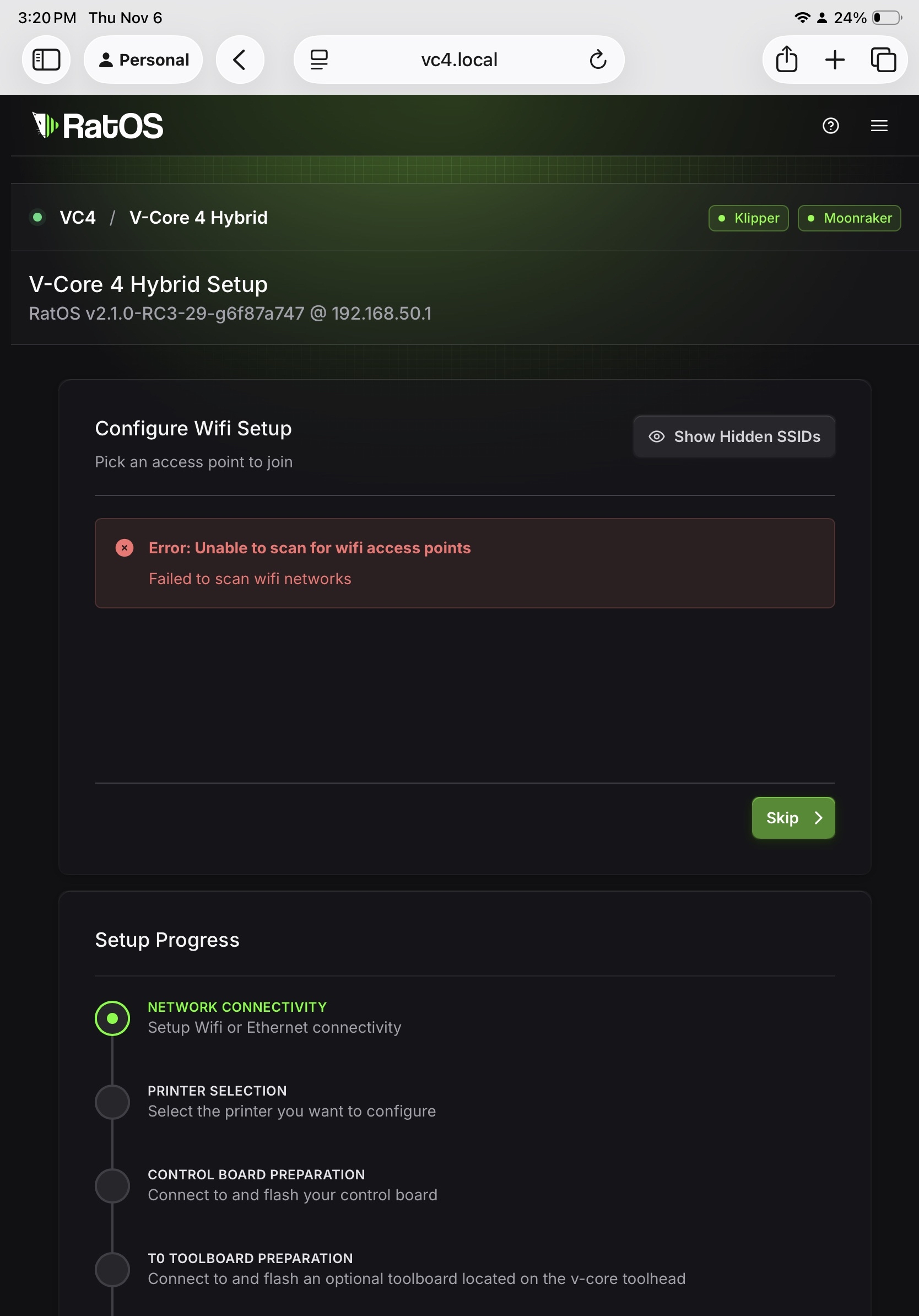The image size is (919, 1316).
Task: Select the Control Board Preparation step
Action: 112,1185
